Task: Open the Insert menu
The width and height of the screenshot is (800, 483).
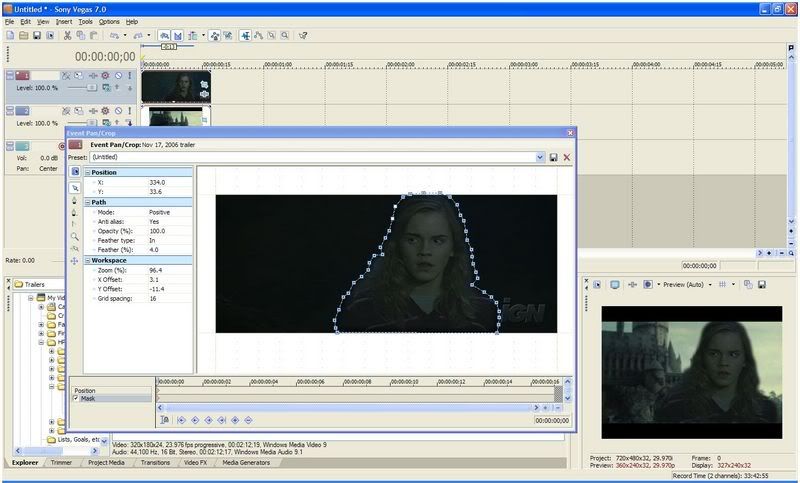Action: [64, 22]
